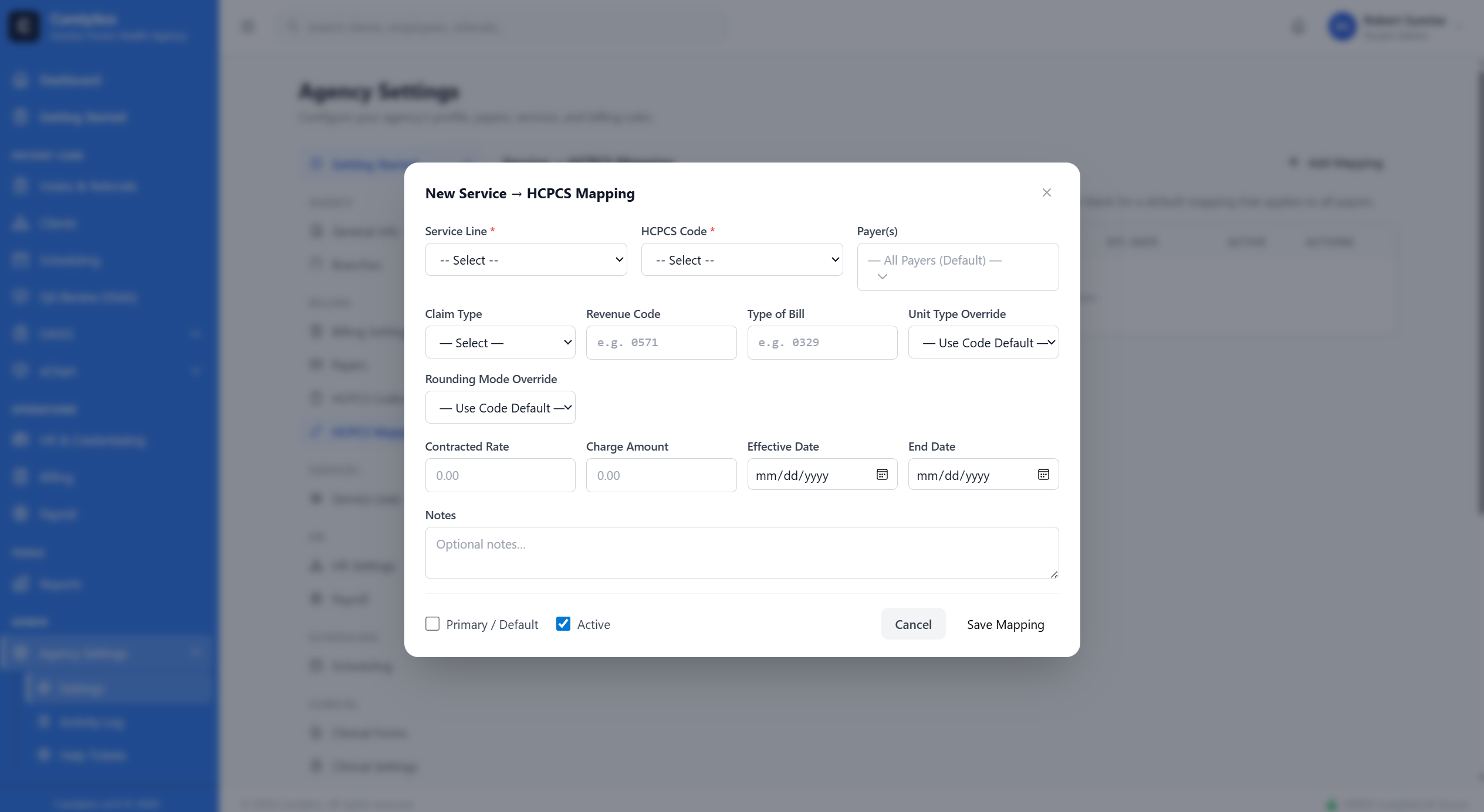
Task: Open the HCPCS Code dropdown
Action: click(742, 260)
